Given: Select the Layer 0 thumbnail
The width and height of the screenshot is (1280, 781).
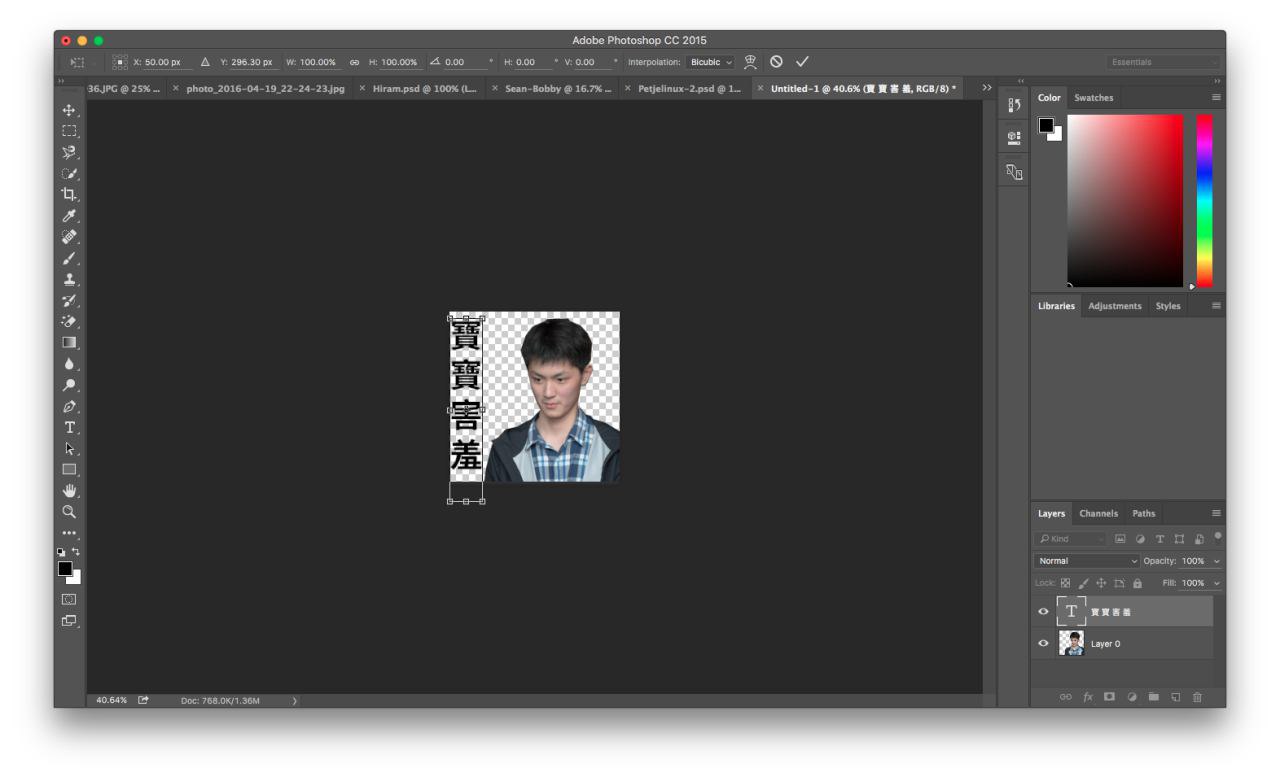Looking at the screenshot, I should 1071,643.
